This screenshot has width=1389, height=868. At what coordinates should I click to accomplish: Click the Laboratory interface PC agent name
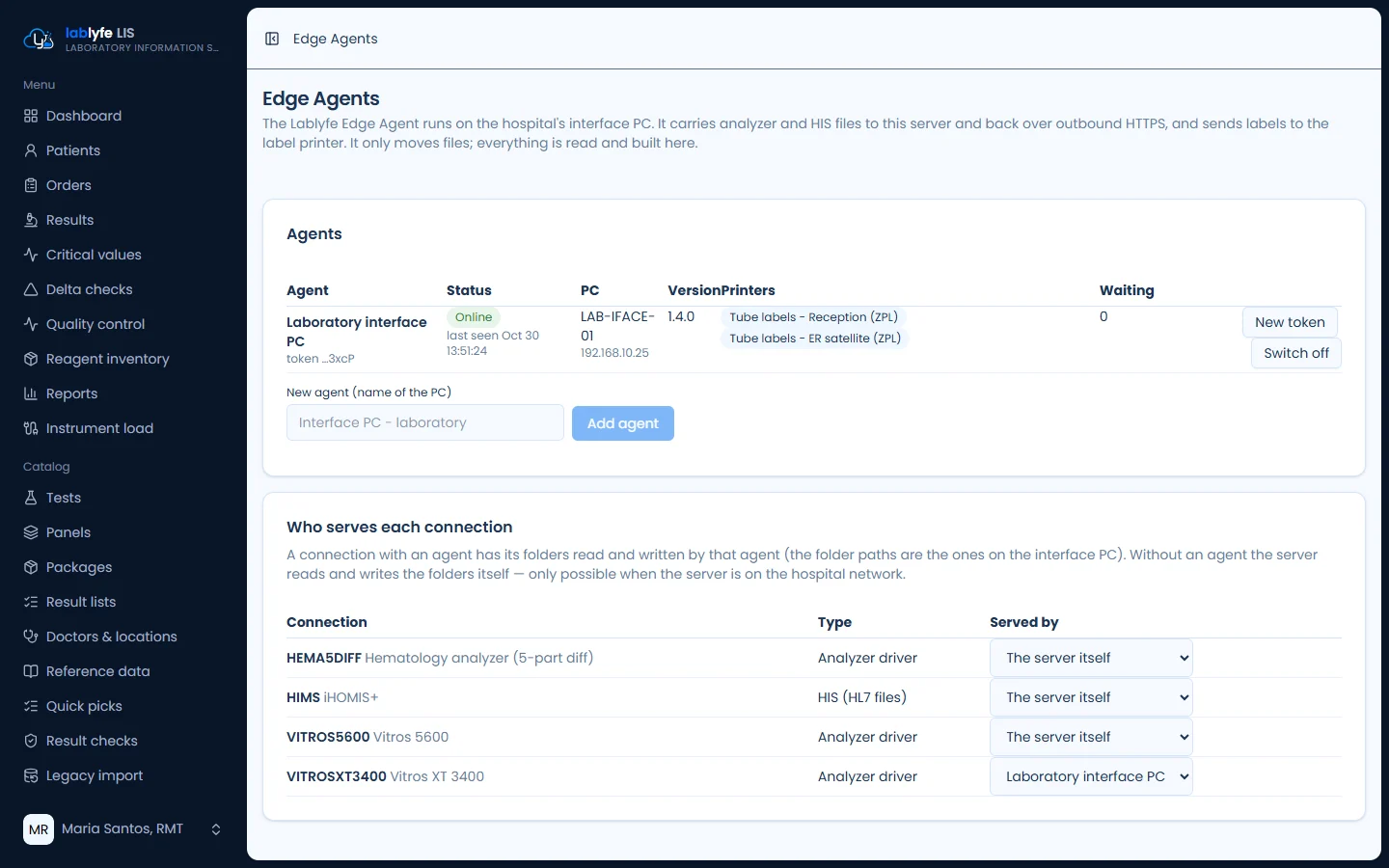coord(357,332)
